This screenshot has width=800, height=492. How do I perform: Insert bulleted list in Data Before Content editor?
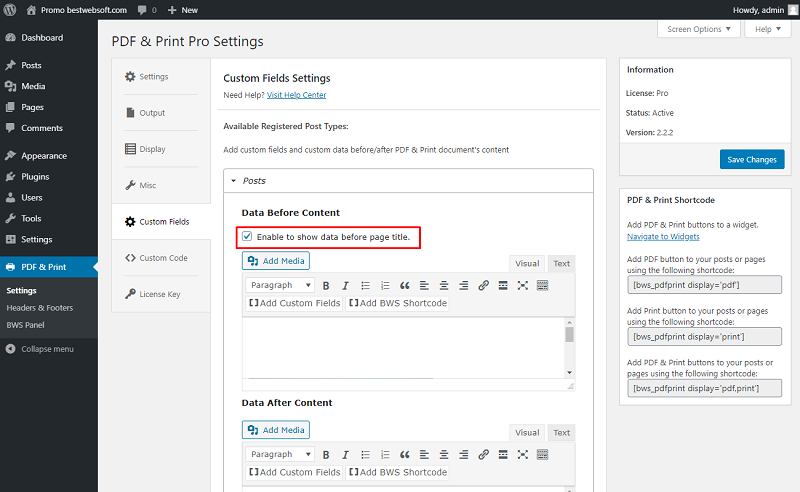pyautogui.click(x=365, y=285)
